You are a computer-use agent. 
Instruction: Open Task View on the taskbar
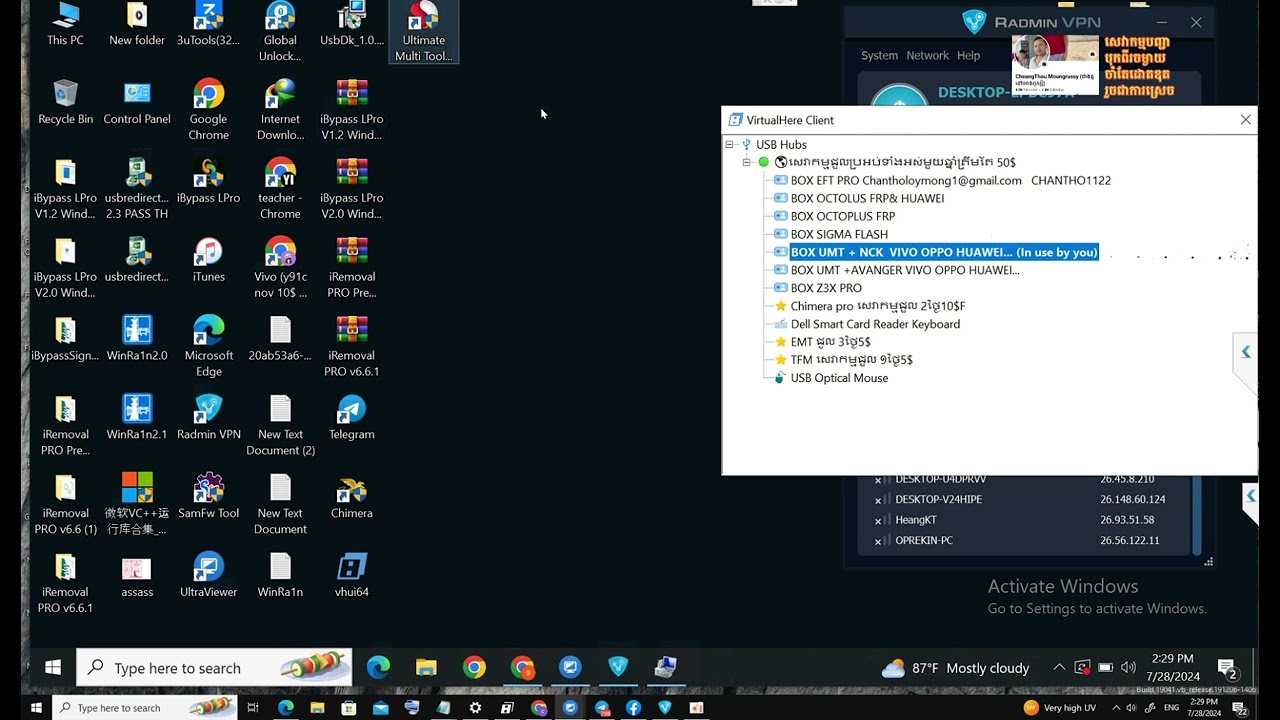click(x=253, y=708)
